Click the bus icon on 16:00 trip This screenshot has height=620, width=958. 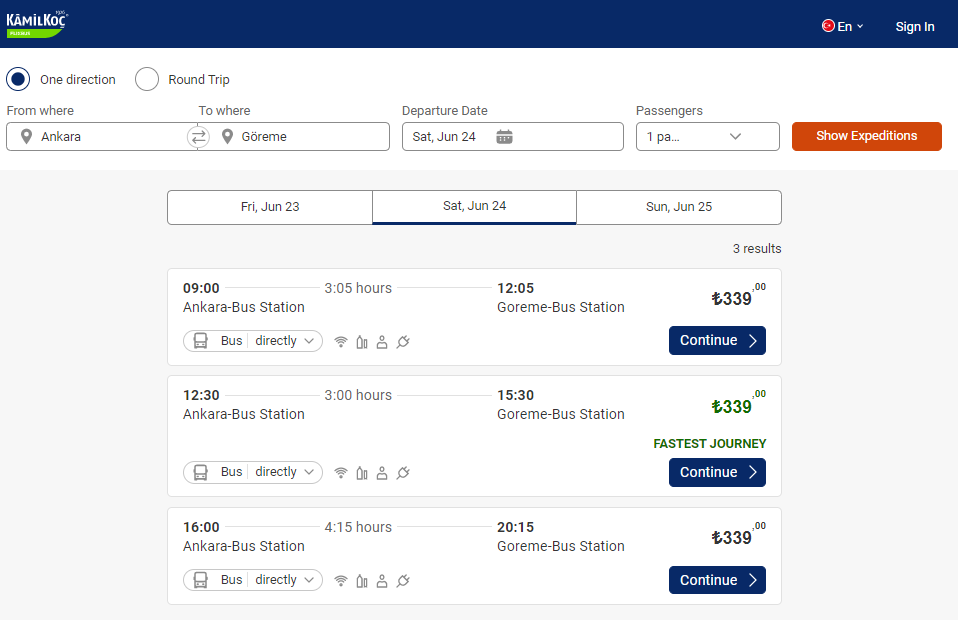[200, 580]
